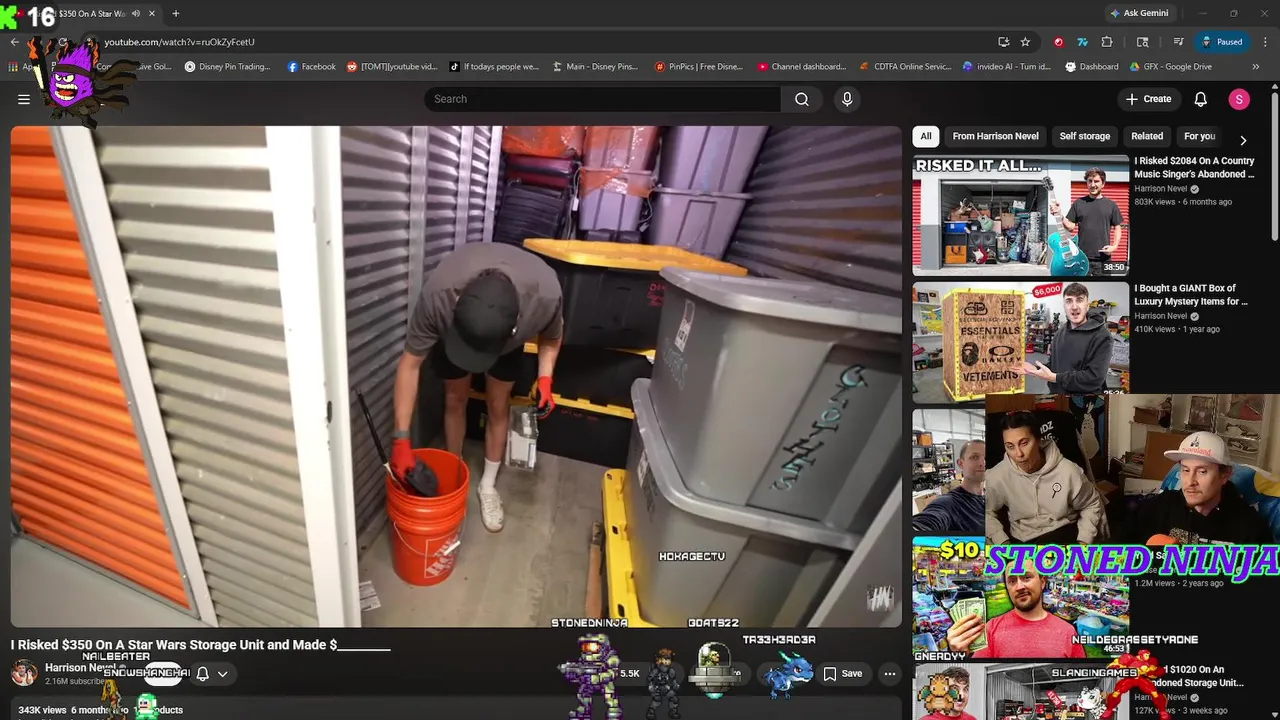The height and width of the screenshot is (720, 1280).
Task: Open the PinPics Free Disney bookmark
Action: [x=699, y=67]
